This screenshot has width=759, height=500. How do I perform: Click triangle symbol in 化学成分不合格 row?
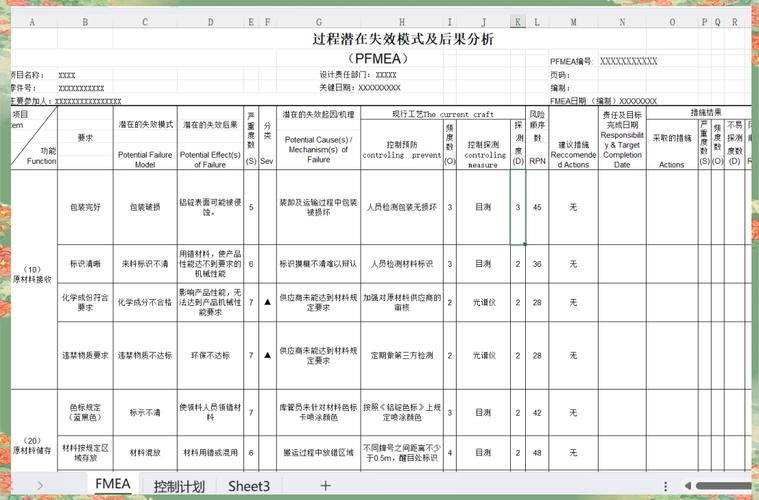(267, 302)
